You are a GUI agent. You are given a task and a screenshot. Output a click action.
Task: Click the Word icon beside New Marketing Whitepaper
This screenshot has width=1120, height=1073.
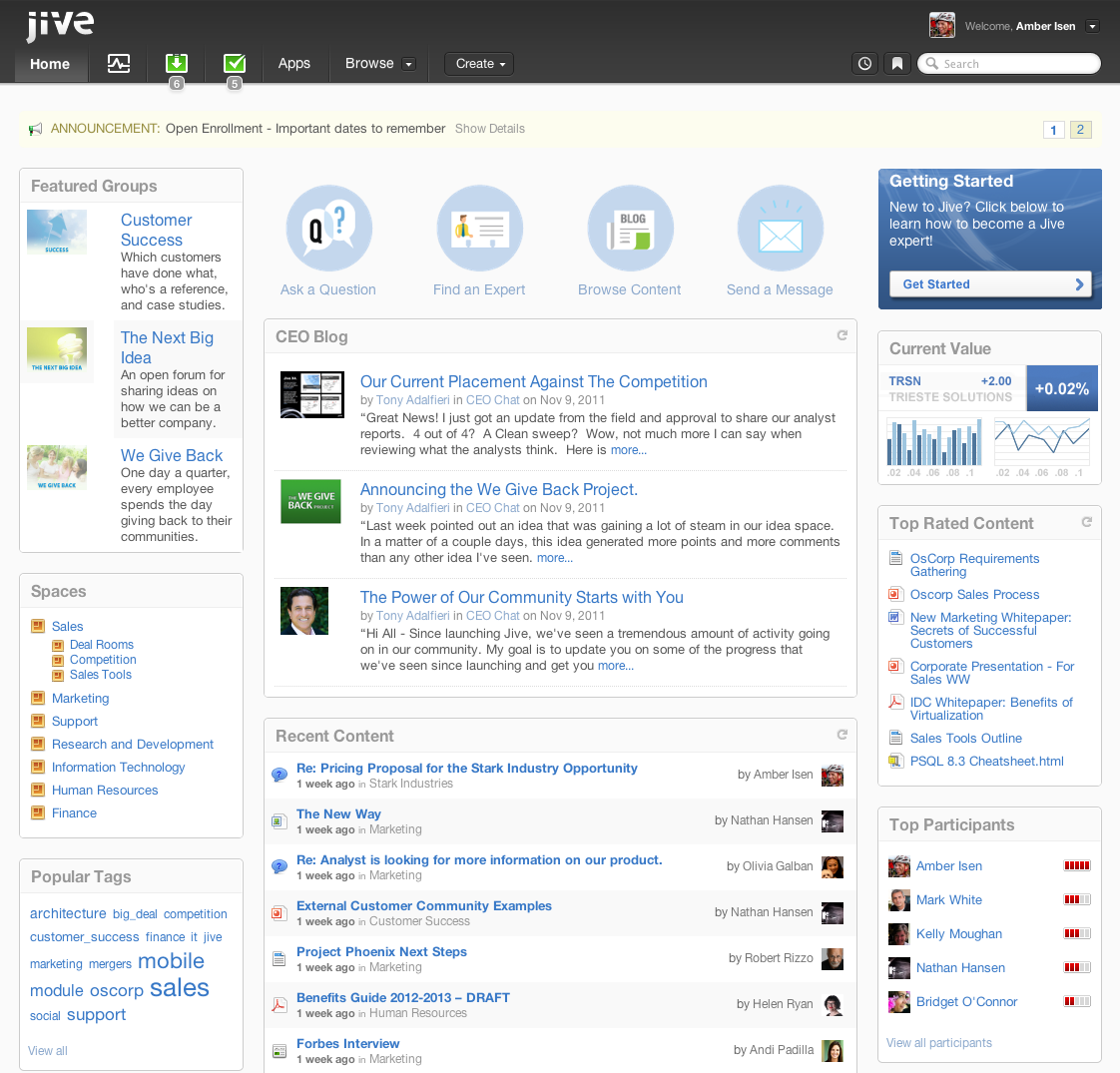click(895, 617)
